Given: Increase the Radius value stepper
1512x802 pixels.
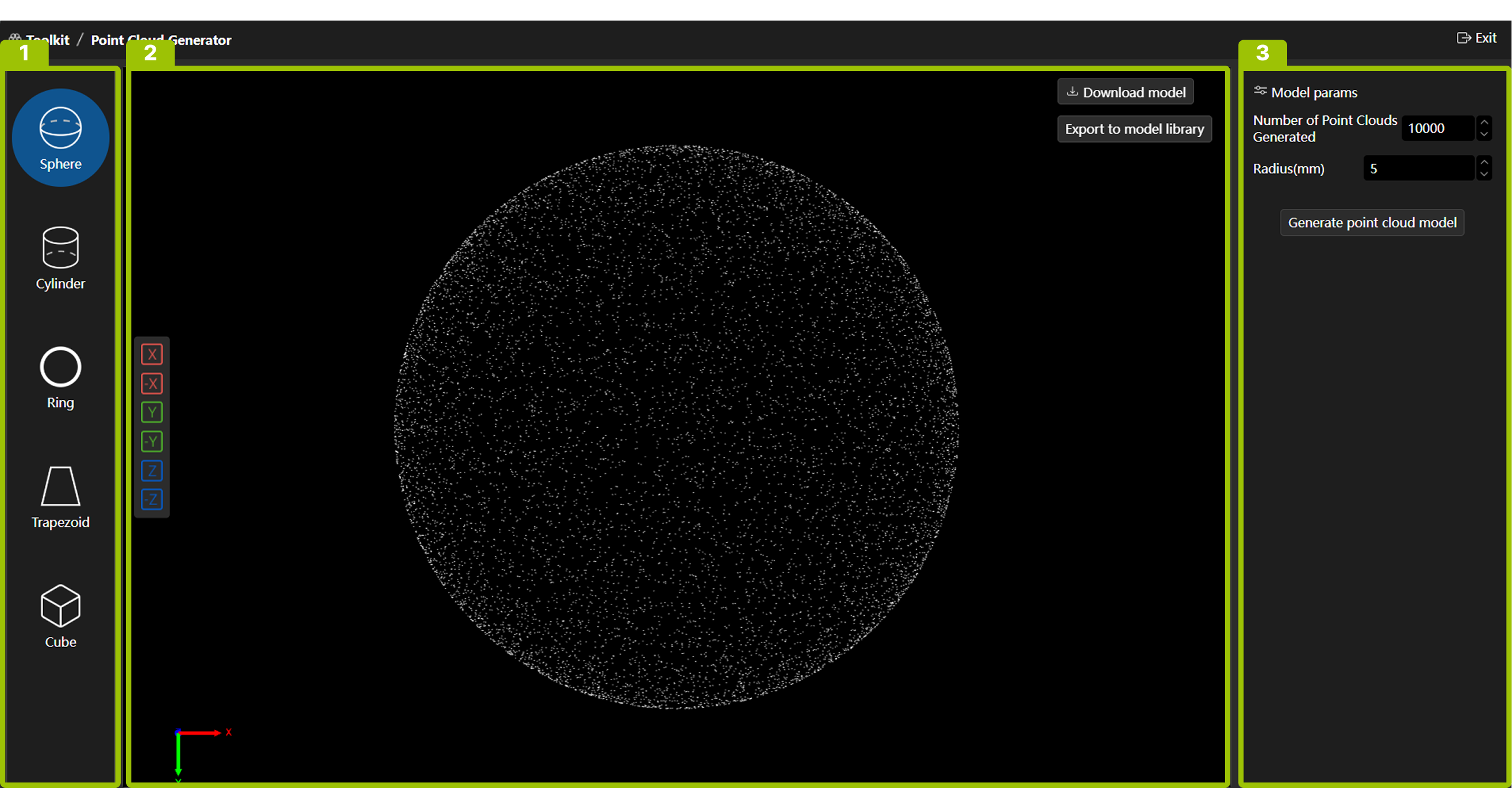Looking at the screenshot, I should 1484,162.
